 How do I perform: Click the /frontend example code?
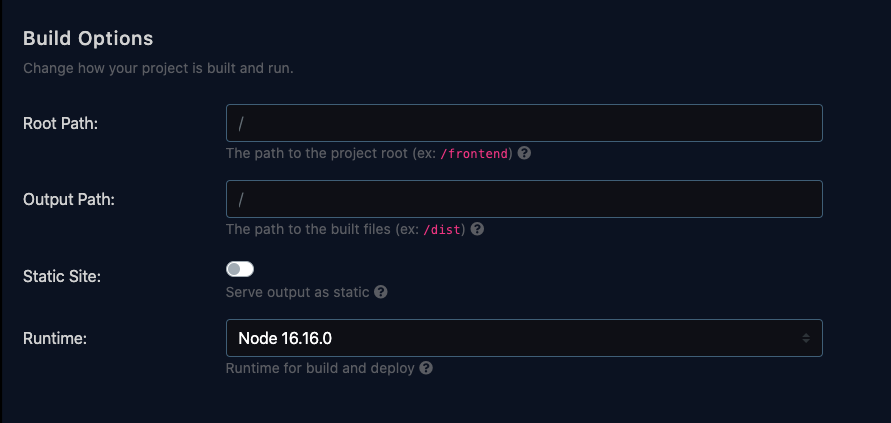click(475, 154)
